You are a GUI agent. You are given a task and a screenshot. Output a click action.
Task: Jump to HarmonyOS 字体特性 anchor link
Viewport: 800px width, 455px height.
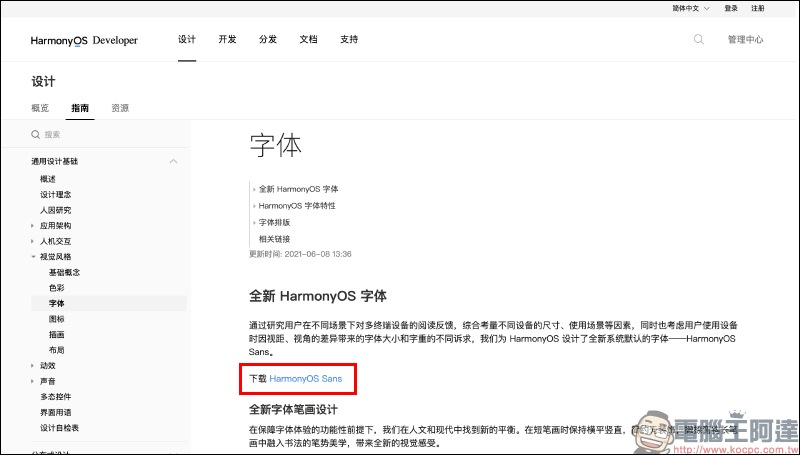tap(297, 206)
